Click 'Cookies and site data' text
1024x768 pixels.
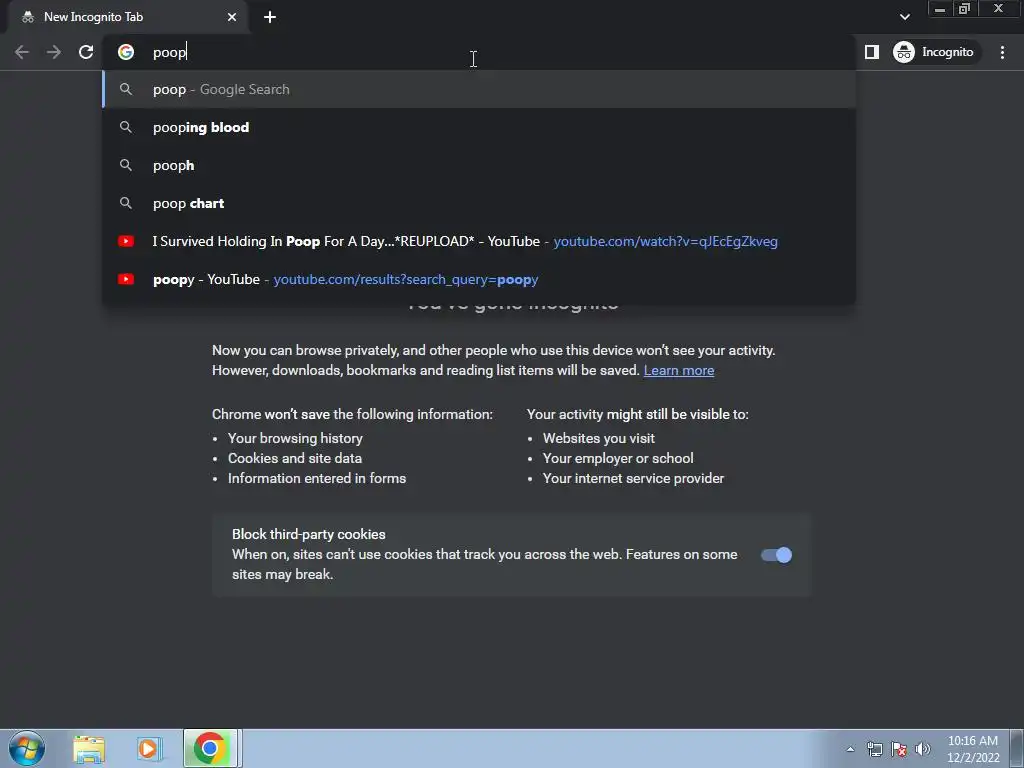pyautogui.click(x=295, y=458)
